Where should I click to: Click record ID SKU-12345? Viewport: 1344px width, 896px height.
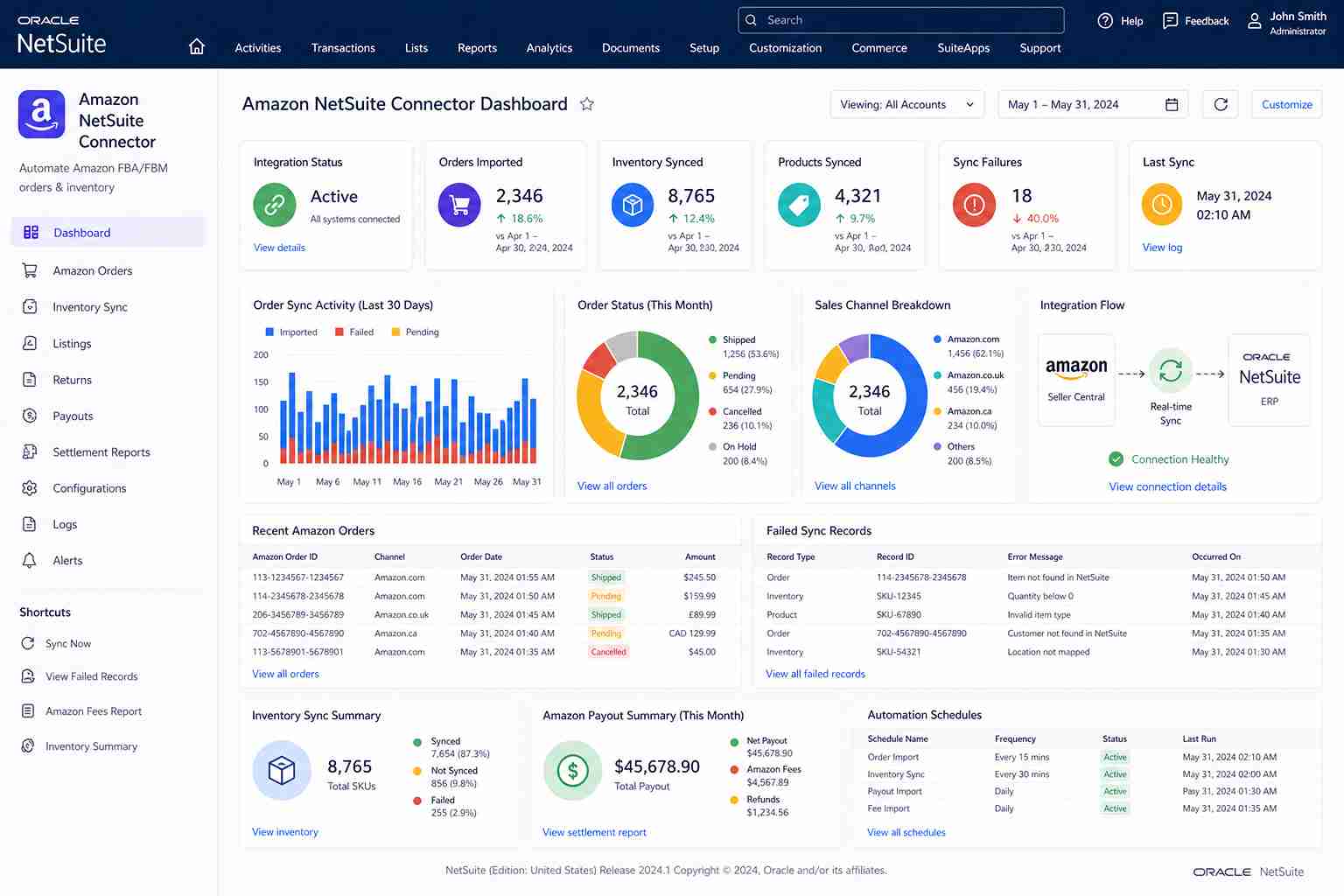click(899, 596)
